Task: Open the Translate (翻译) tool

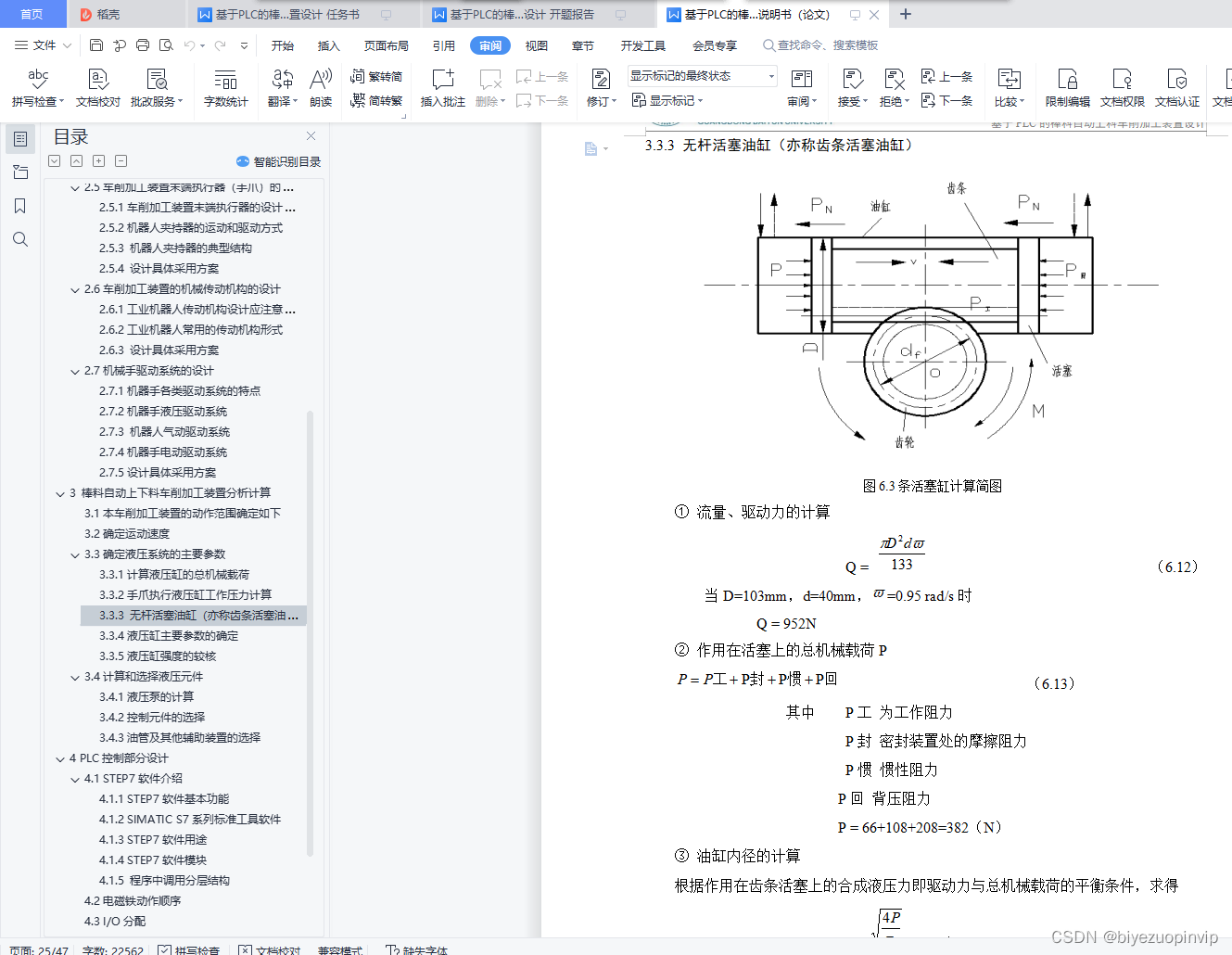Action: [283, 88]
